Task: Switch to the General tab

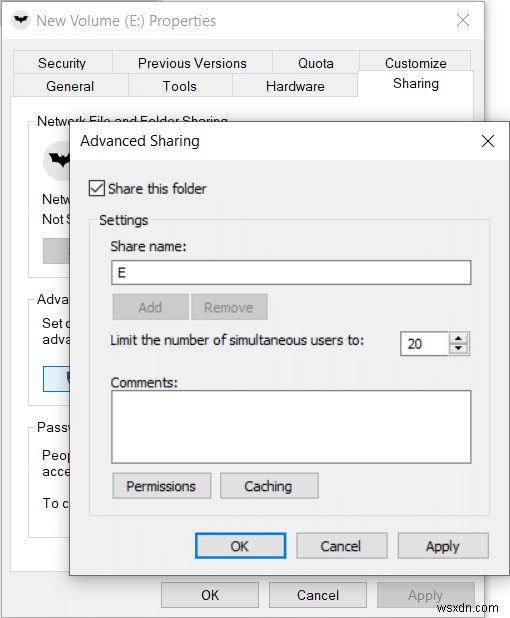Action: click(x=70, y=86)
